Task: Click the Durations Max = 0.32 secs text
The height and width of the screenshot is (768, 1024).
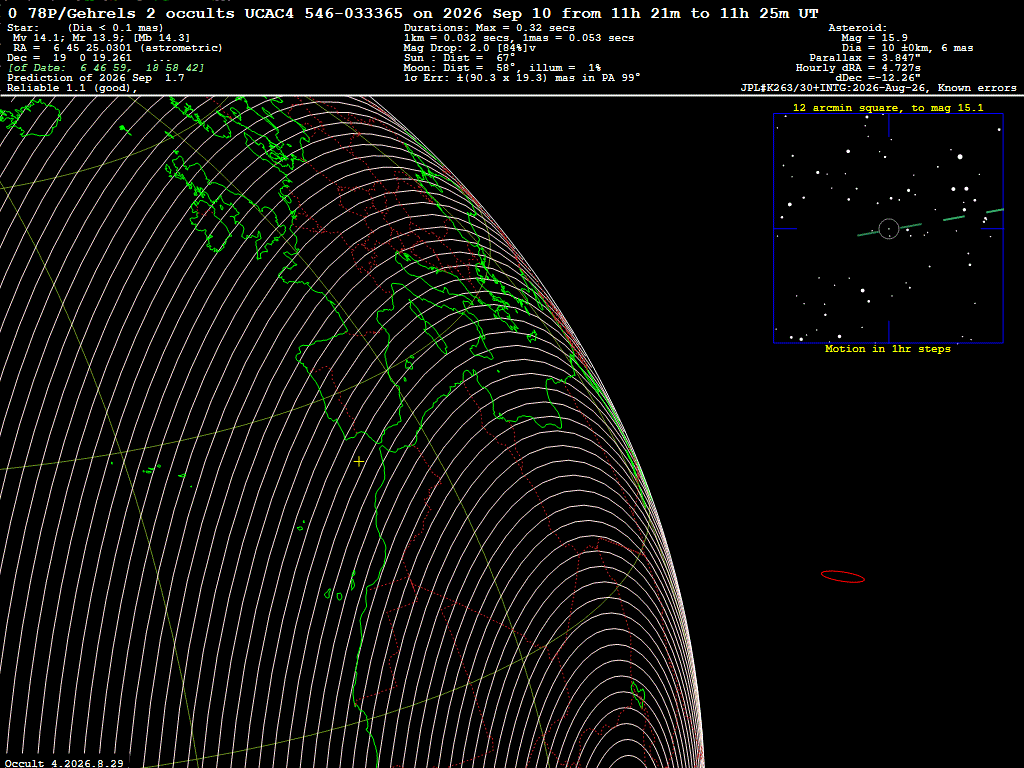Action: (489, 28)
